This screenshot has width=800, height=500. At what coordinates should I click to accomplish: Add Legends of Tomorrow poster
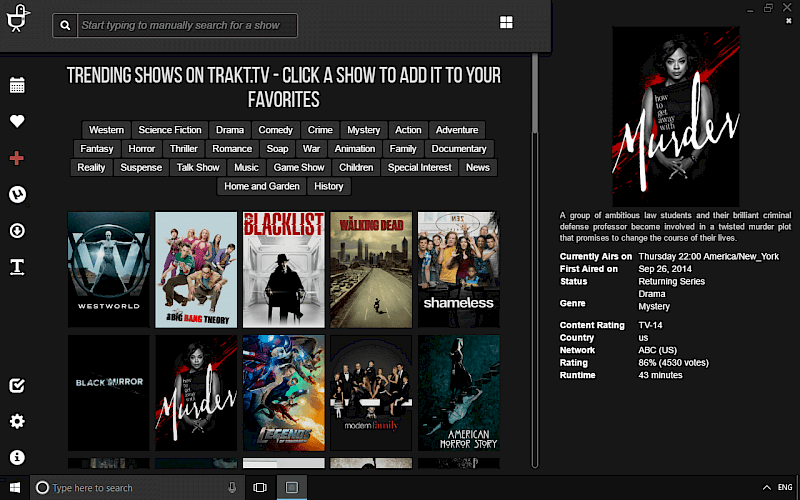click(x=284, y=393)
